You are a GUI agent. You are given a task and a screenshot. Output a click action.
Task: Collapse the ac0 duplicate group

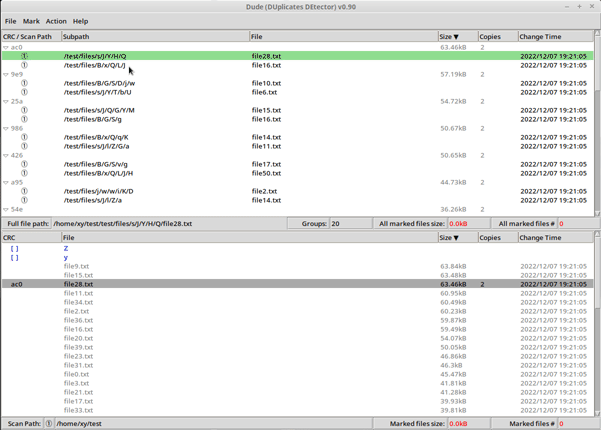[6, 48]
